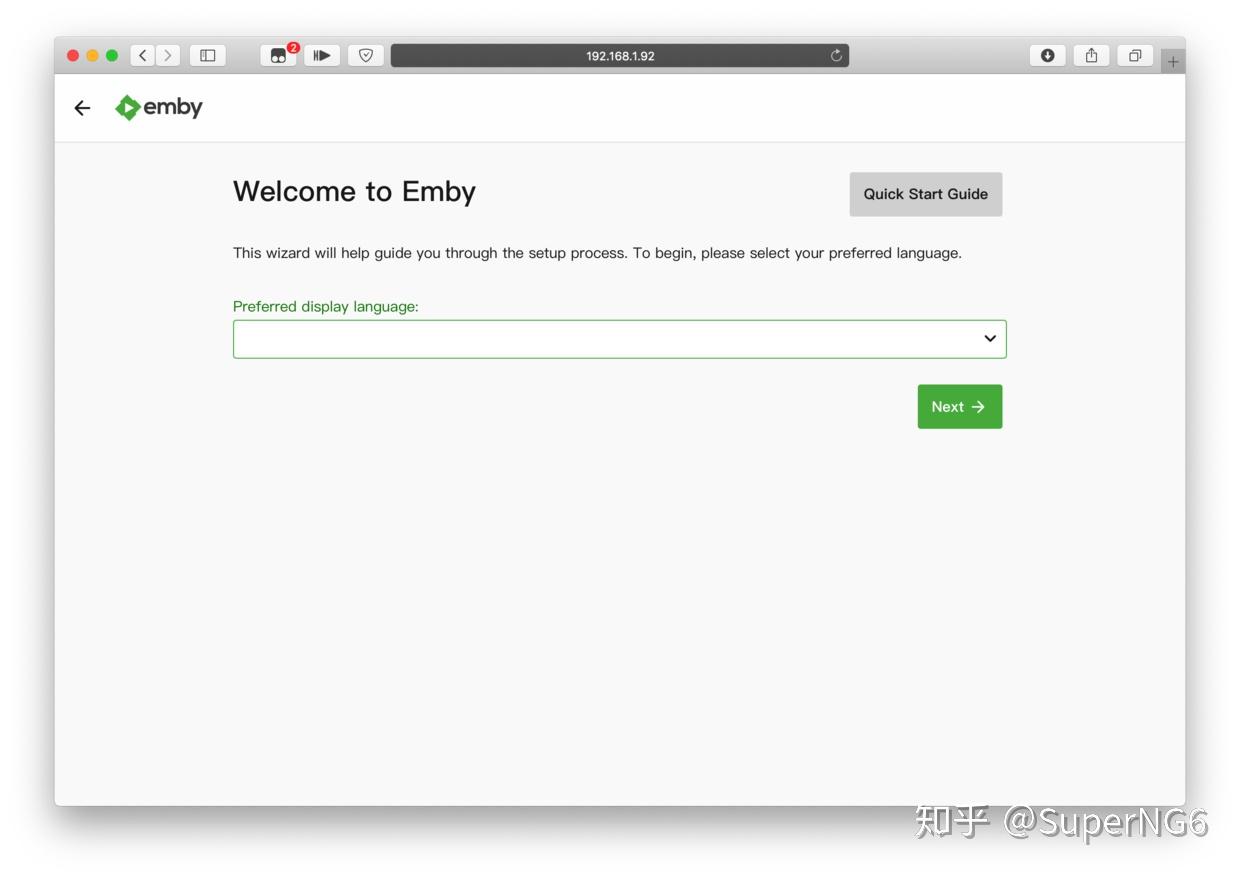Image resolution: width=1240 pixels, height=878 pixels.
Task: Open a new tab with the plus icon
Action: coord(1172,60)
